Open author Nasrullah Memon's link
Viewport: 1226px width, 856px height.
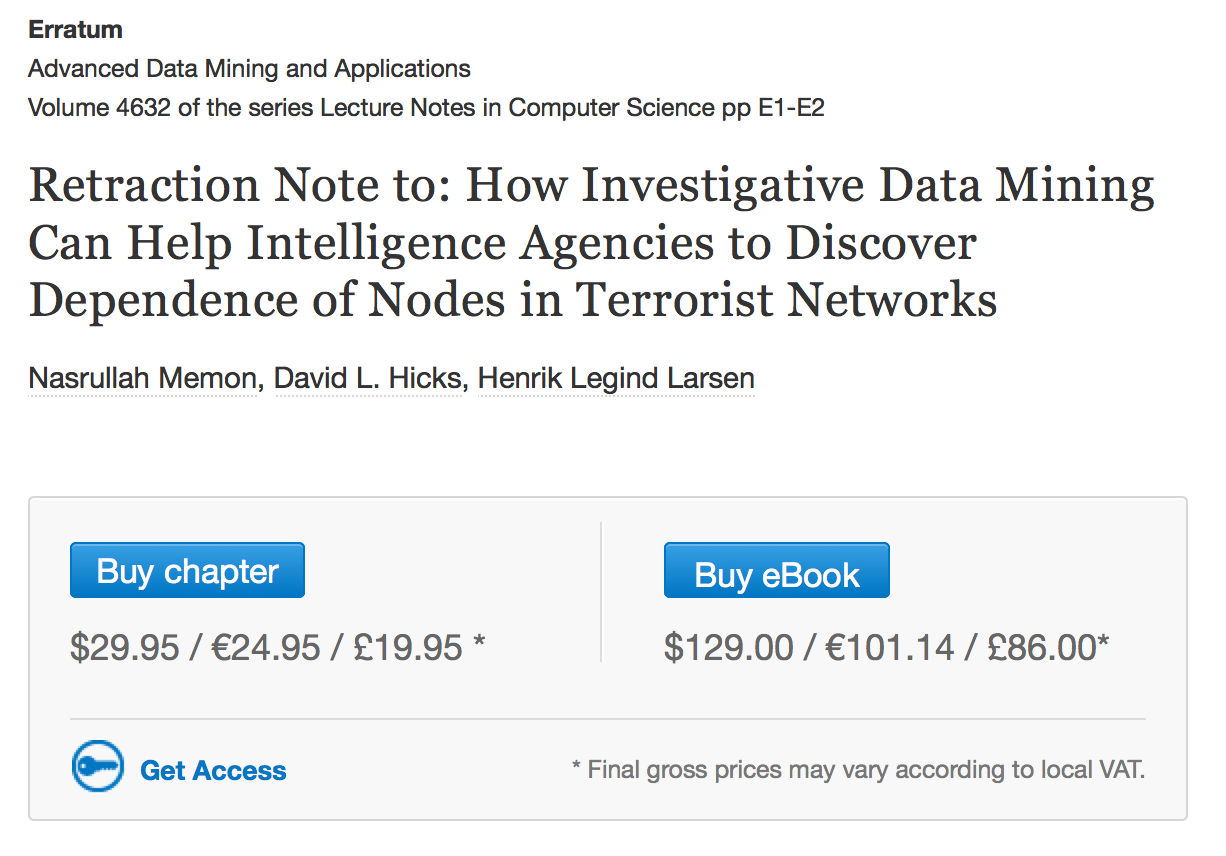(x=142, y=379)
